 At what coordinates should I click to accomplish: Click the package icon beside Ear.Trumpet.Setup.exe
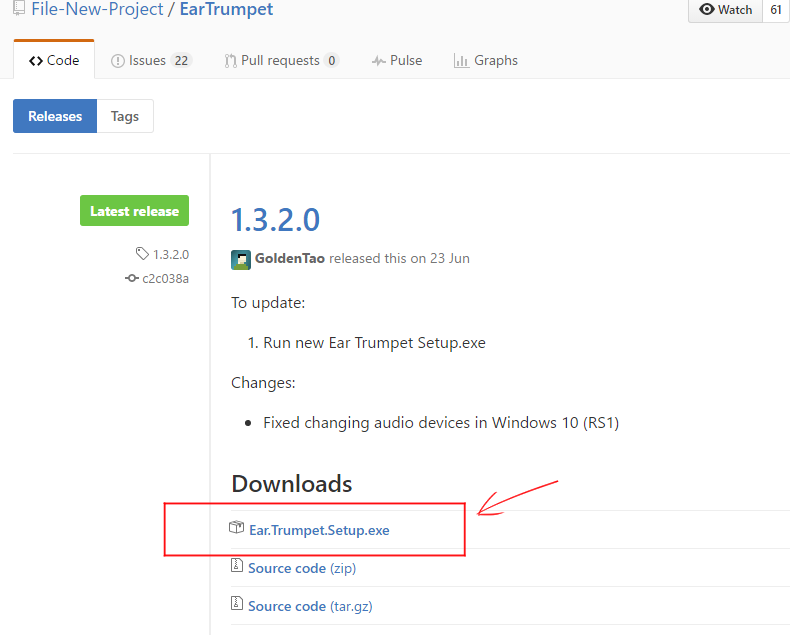point(236,527)
